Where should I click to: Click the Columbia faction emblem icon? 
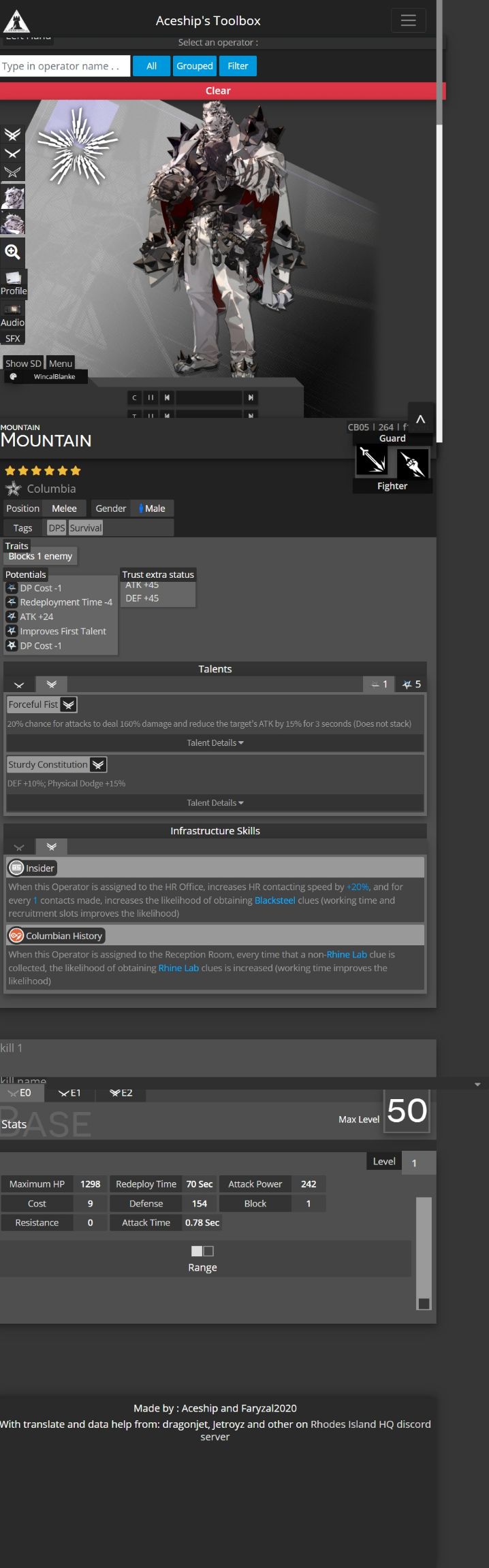(14, 489)
